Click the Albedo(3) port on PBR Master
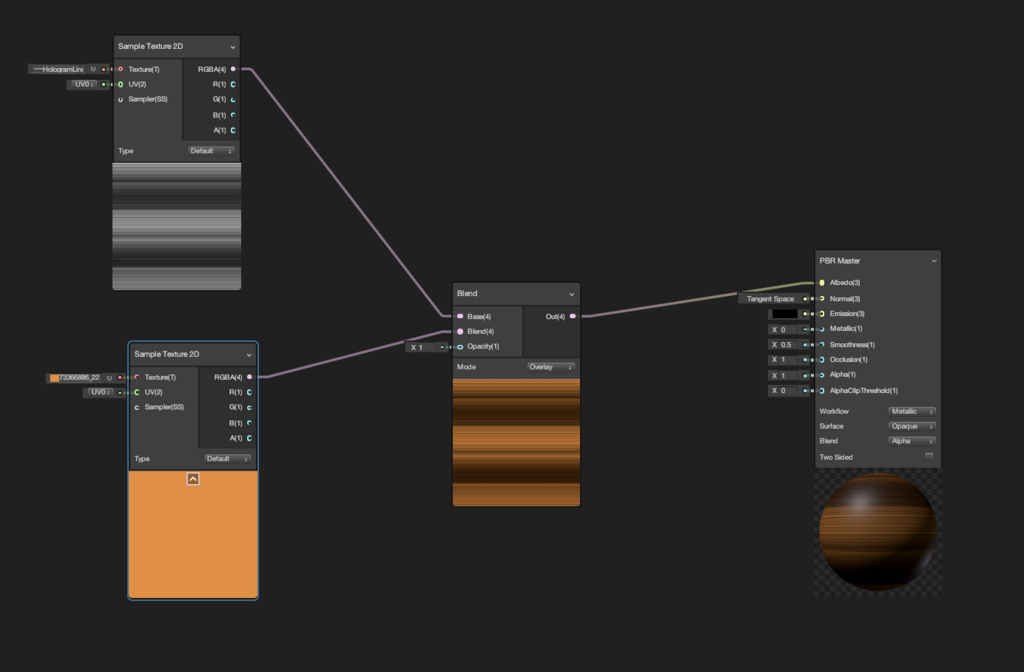The height and width of the screenshot is (672, 1024). click(822, 283)
